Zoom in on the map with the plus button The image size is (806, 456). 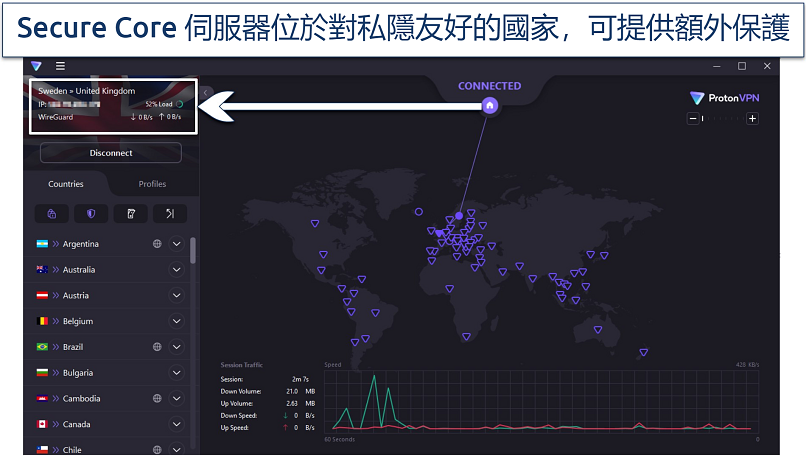(x=752, y=119)
